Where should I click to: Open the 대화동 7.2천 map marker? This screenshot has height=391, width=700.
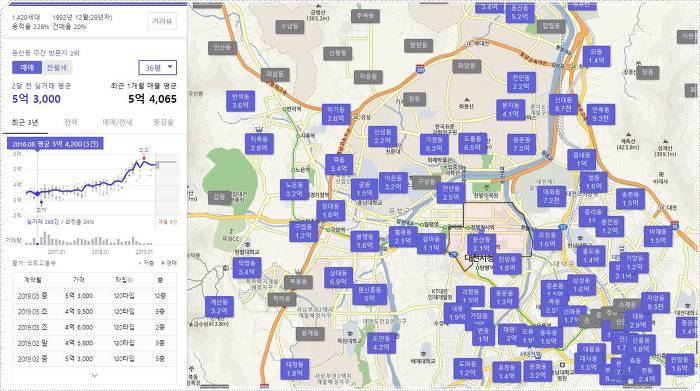click(x=551, y=196)
